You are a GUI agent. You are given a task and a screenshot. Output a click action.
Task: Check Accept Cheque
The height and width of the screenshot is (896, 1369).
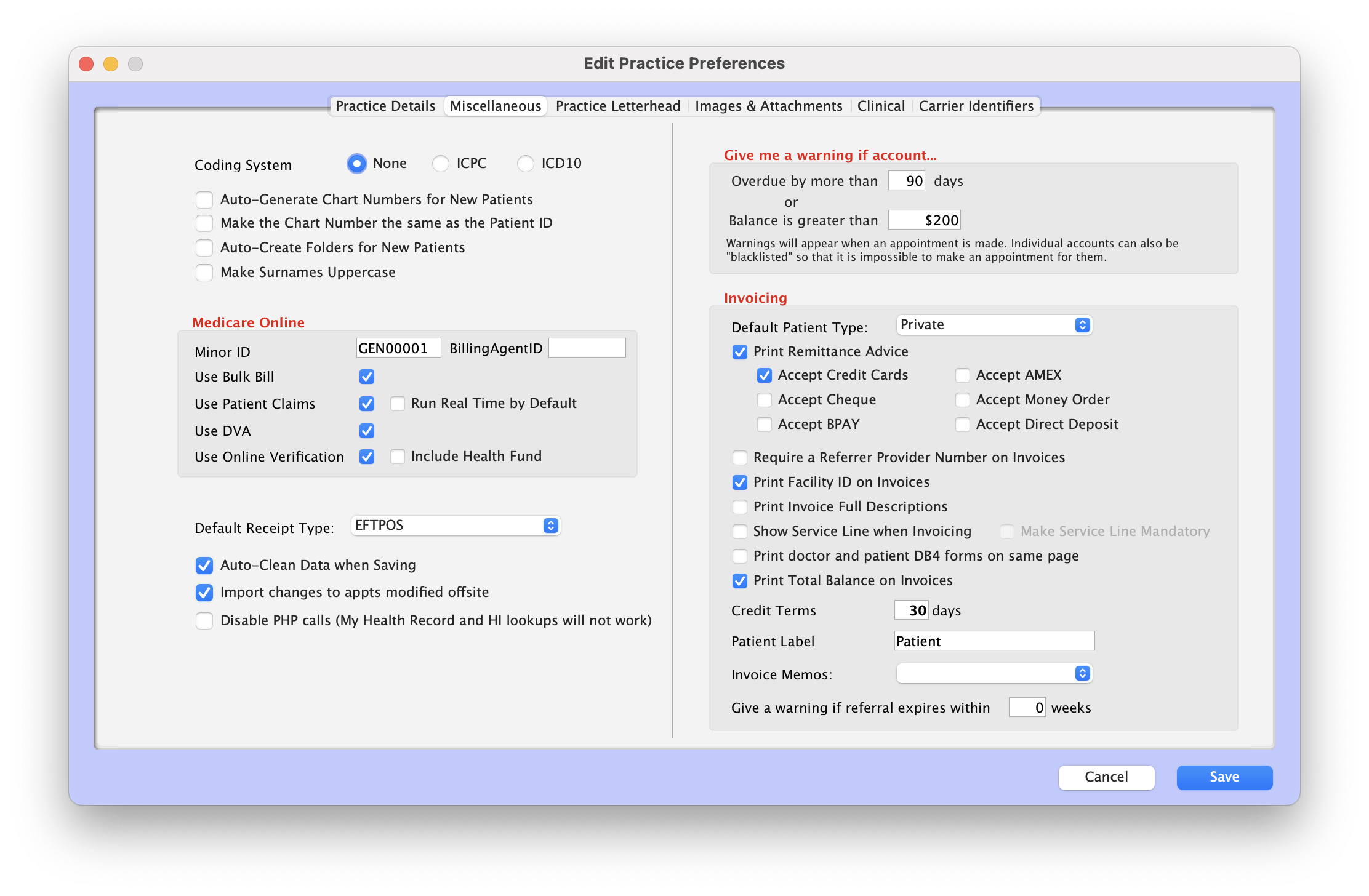tap(765, 400)
